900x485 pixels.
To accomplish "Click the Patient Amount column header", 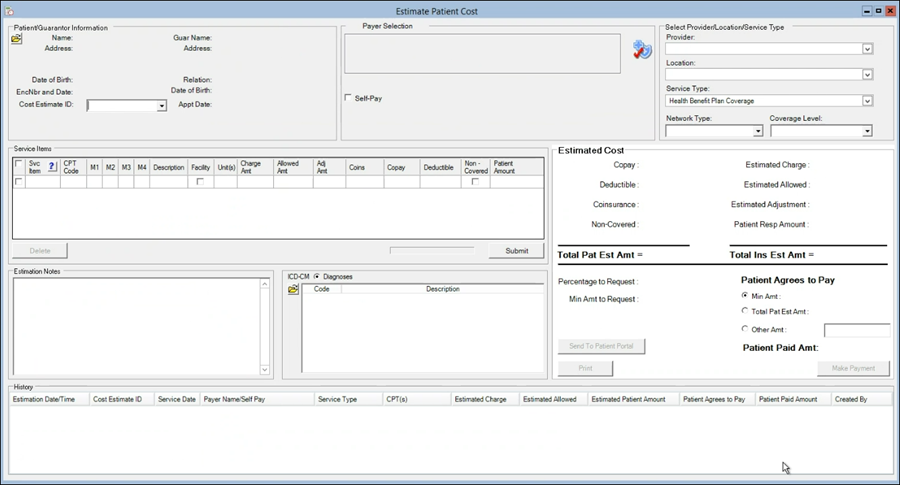I will tap(517, 167).
